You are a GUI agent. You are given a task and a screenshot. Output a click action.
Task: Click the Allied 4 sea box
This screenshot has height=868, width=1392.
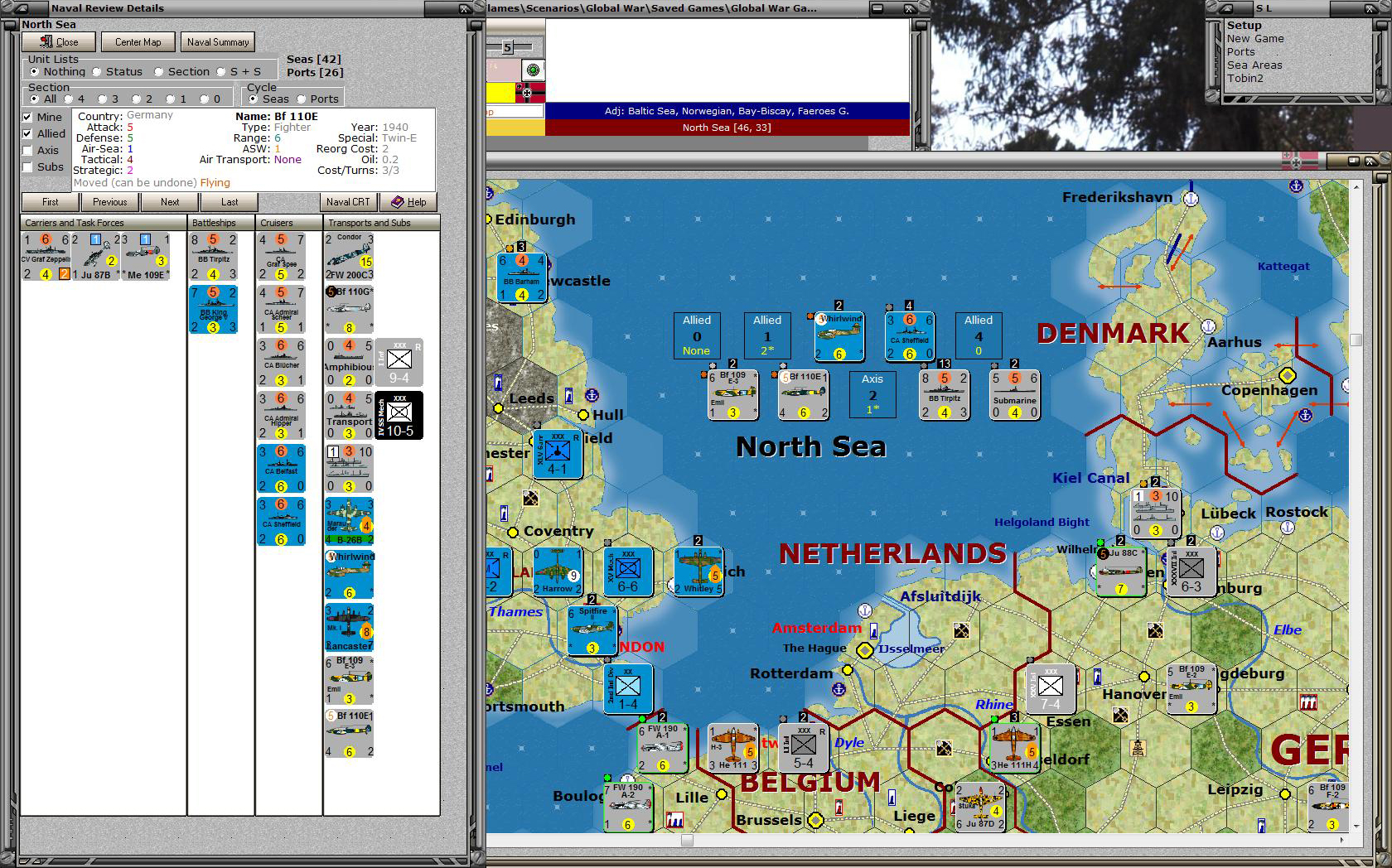coord(979,335)
